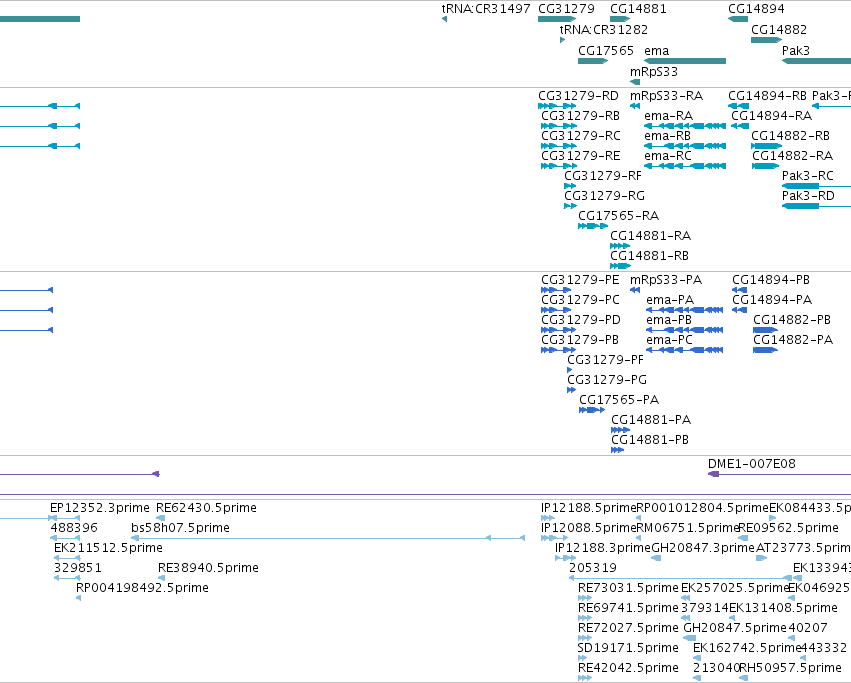Select protein CG31279-PC
The height and width of the screenshot is (683, 851).
(580, 300)
